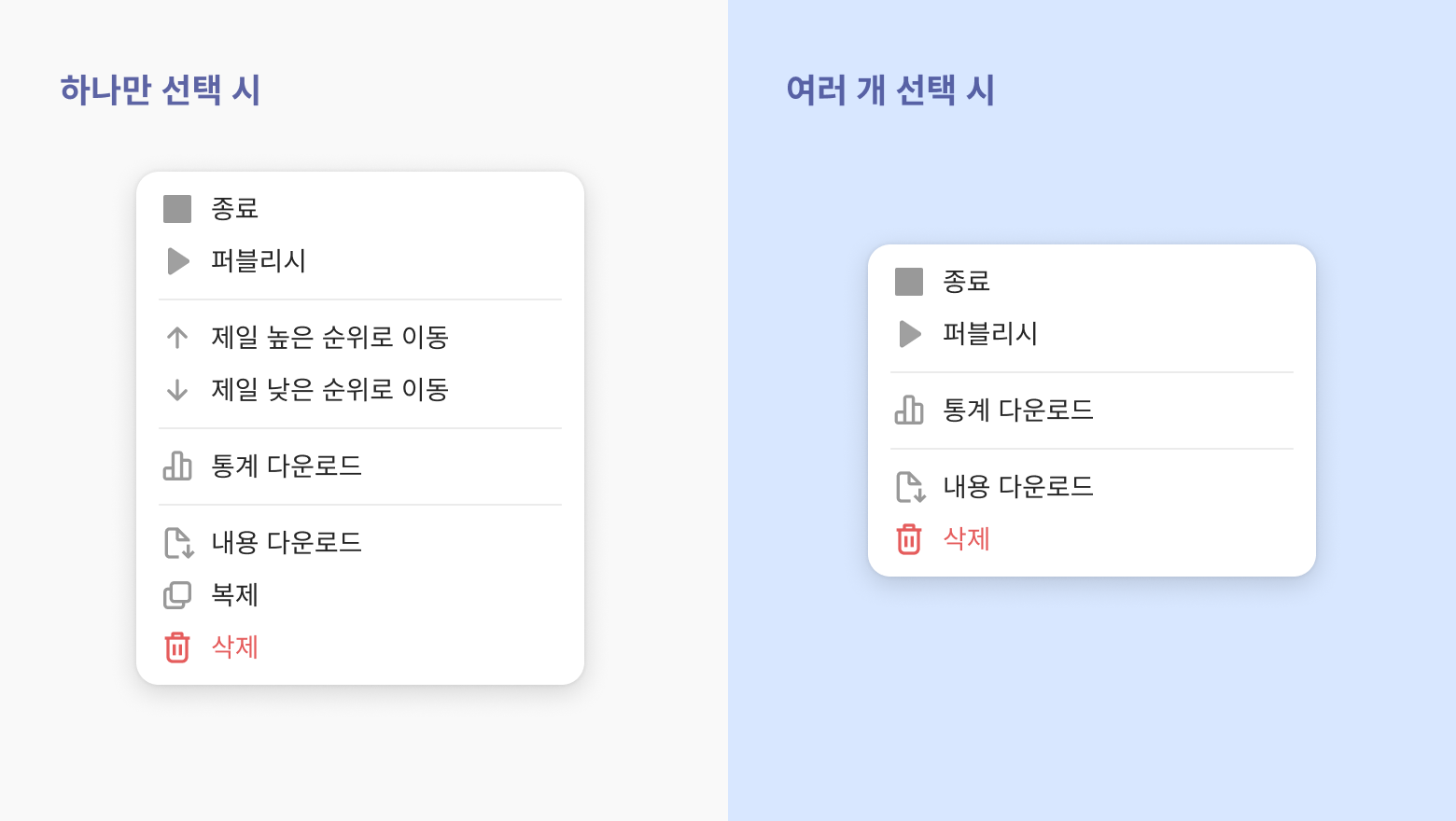
Task: Select 삭제 in the multi-select menu
Action: (1092, 539)
